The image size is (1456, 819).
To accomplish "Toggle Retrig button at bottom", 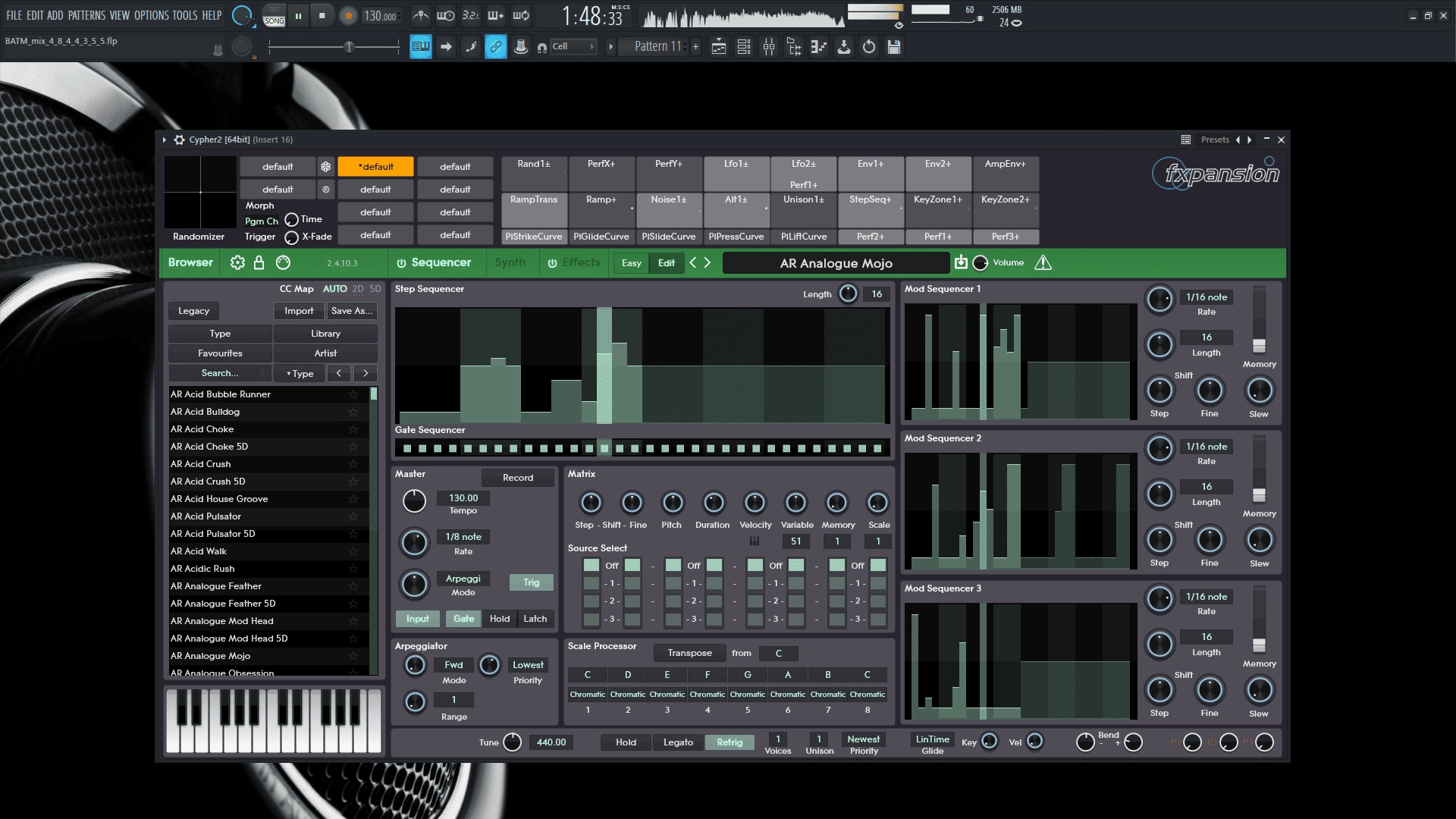I will click(730, 742).
